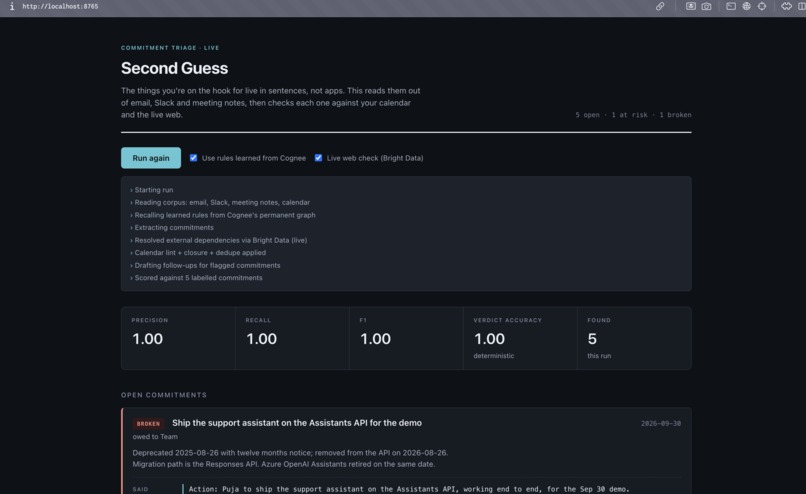This screenshot has width=806, height=494.
Task: Click the split panel icon at far right
Action: point(801,6)
